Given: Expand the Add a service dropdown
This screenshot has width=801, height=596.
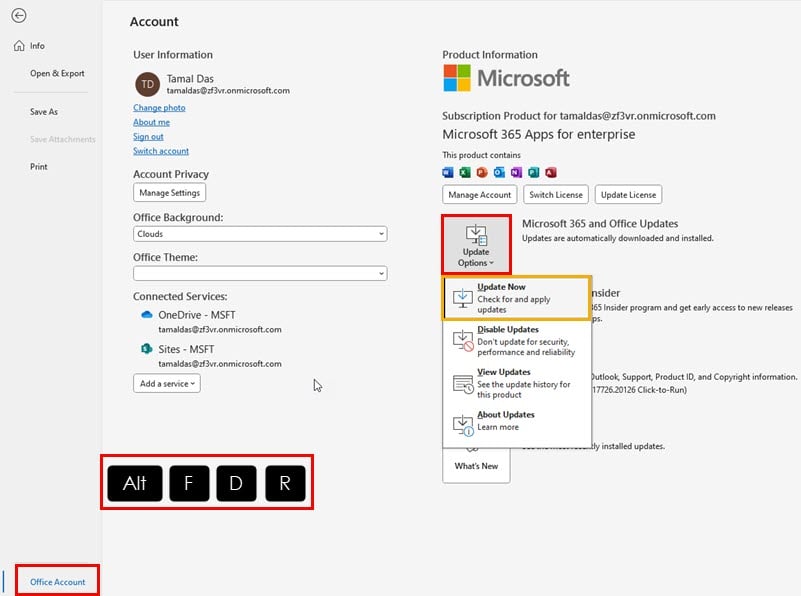Looking at the screenshot, I should pyautogui.click(x=167, y=384).
